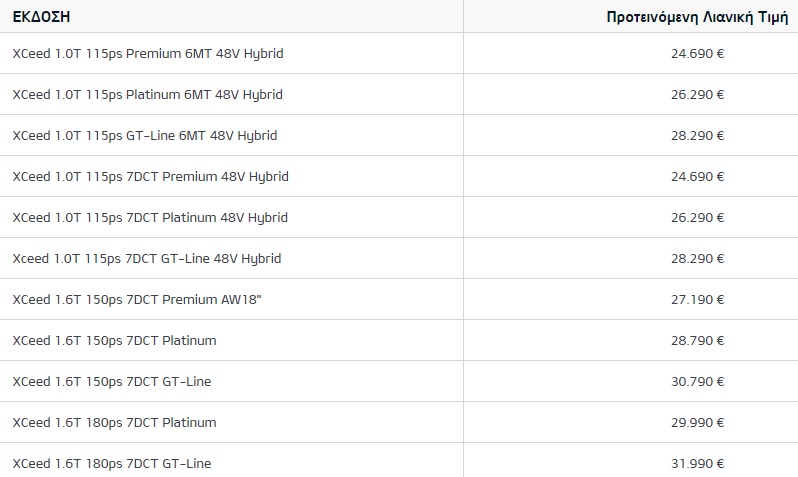Image resolution: width=798 pixels, height=477 pixels.
Task: Click the 29.990 € price
Action: (x=697, y=422)
